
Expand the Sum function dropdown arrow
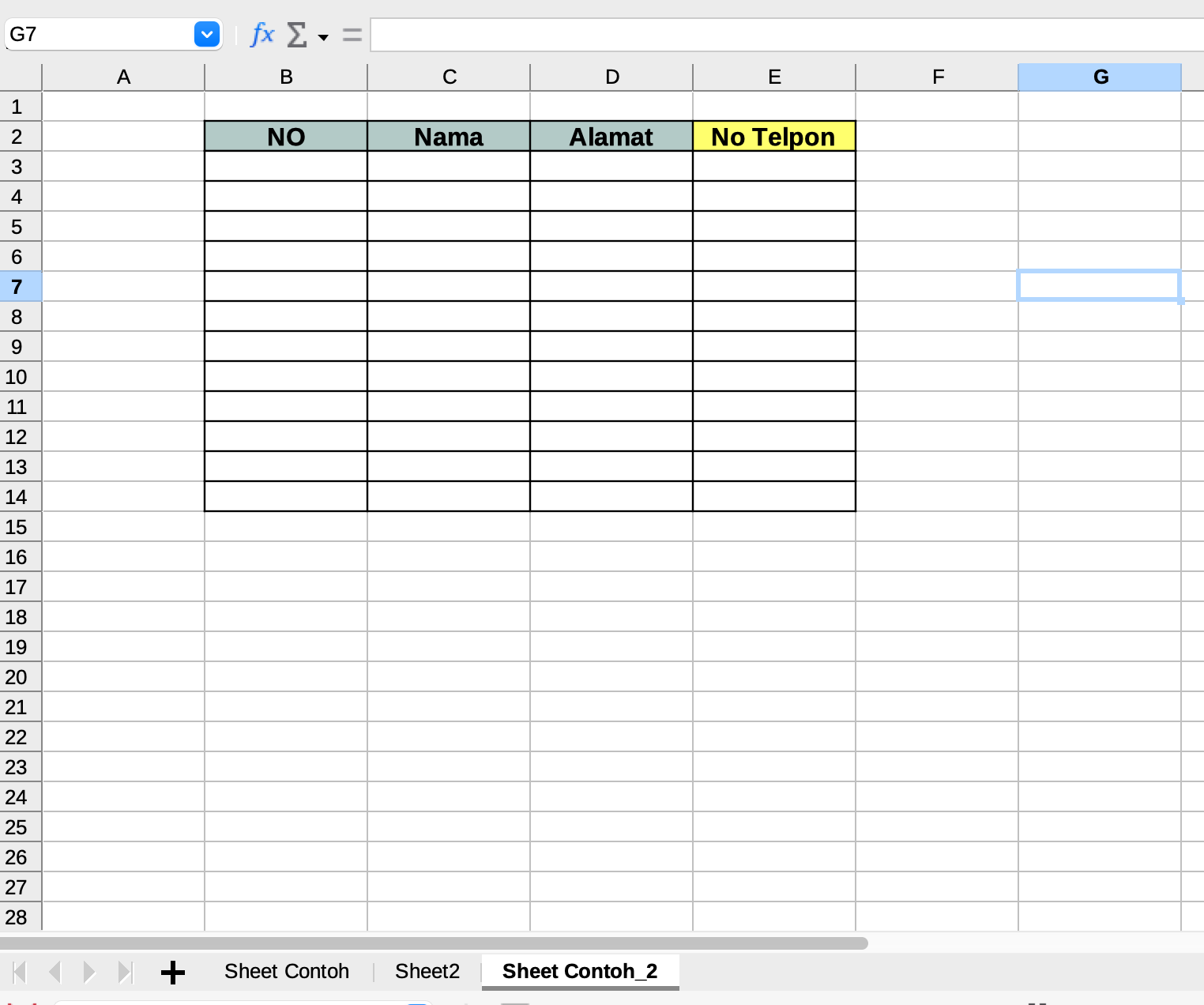click(323, 37)
